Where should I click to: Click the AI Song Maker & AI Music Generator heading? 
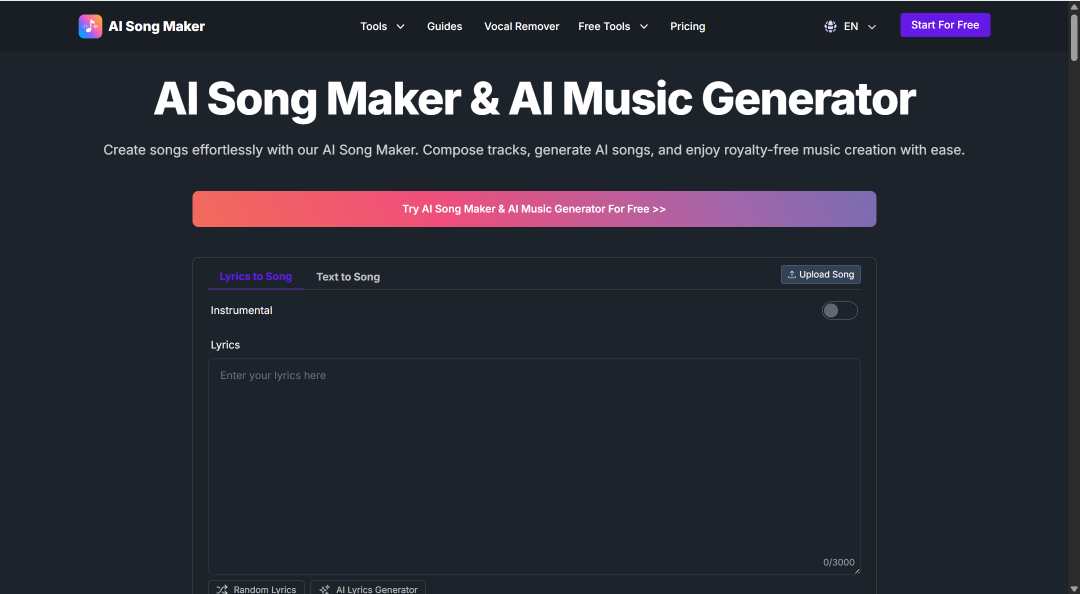(x=534, y=99)
